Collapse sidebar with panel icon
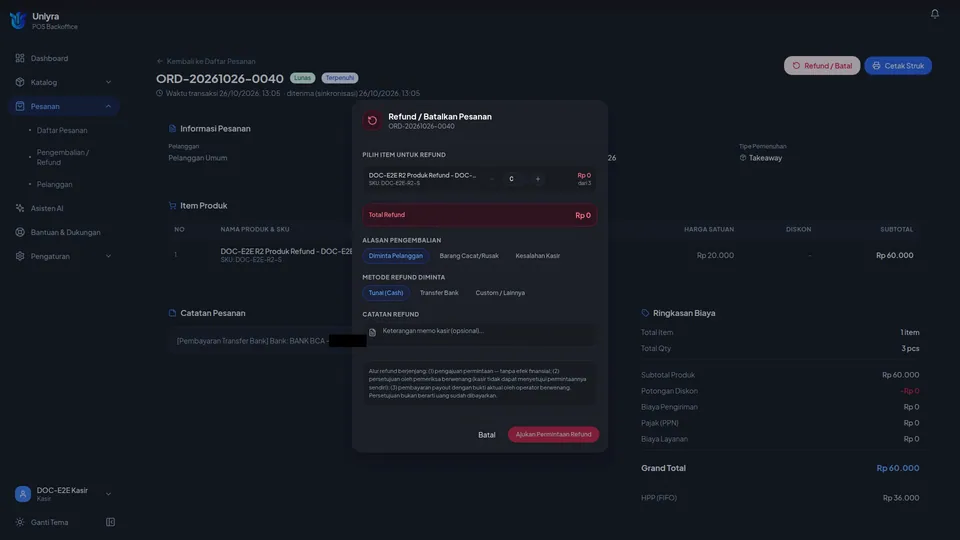The height and width of the screenshot is (540, 960). tap(110, 522)
